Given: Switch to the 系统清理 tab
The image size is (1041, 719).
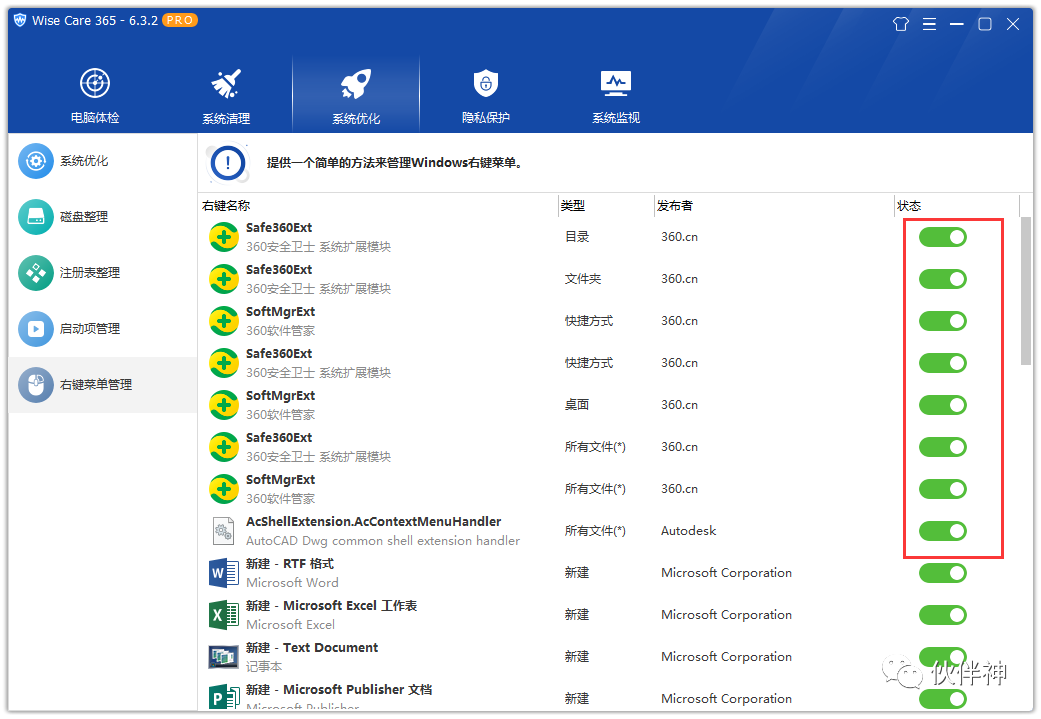Looking at the screenshot, I should pos(226,95).
